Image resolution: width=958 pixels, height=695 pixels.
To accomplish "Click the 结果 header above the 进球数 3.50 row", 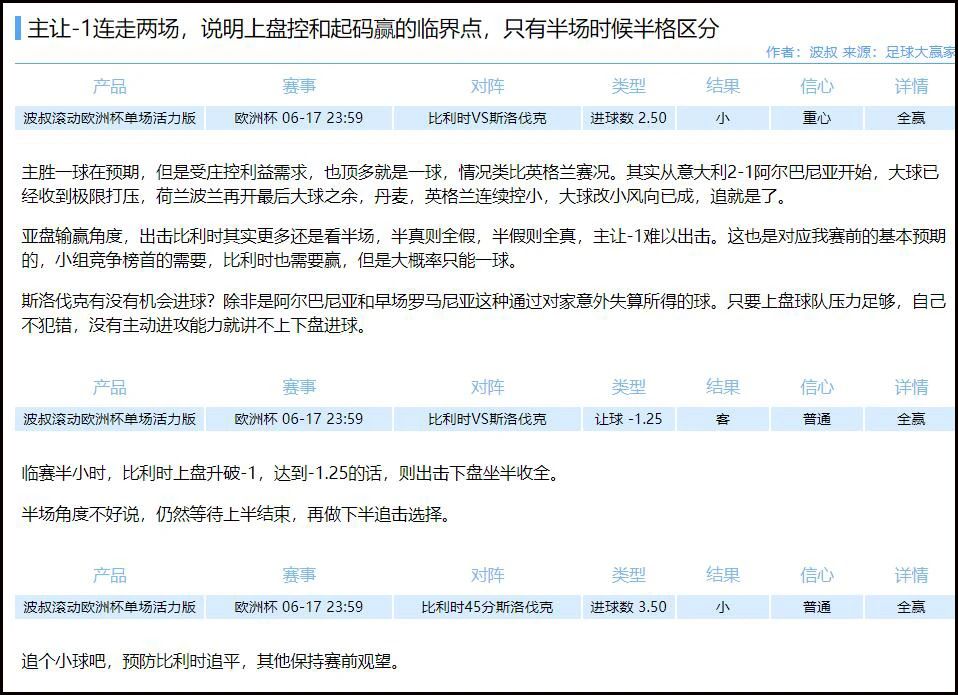I will (x=723, y=575).
